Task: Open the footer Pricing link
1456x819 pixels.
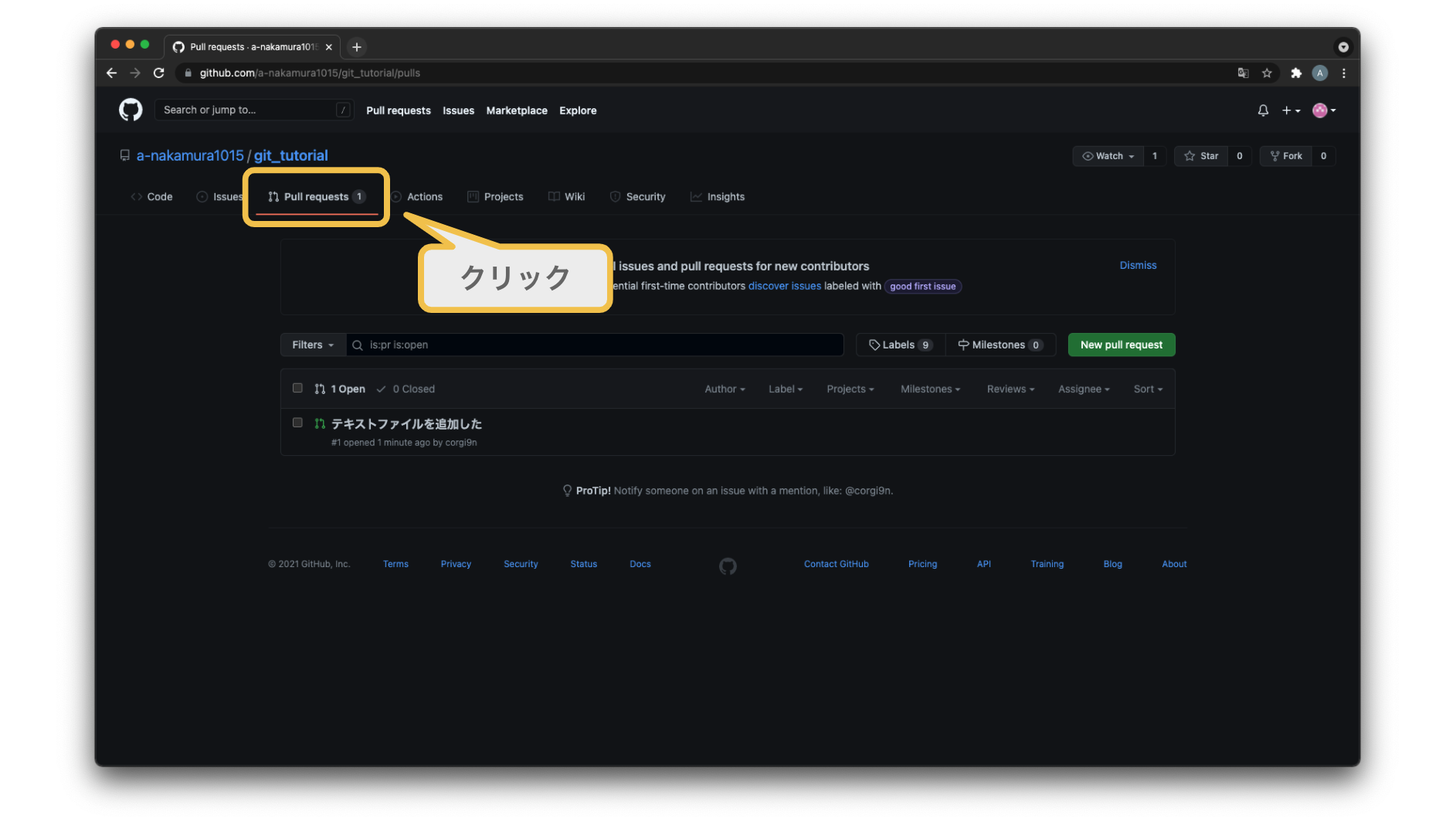Action: click(922, 564)
